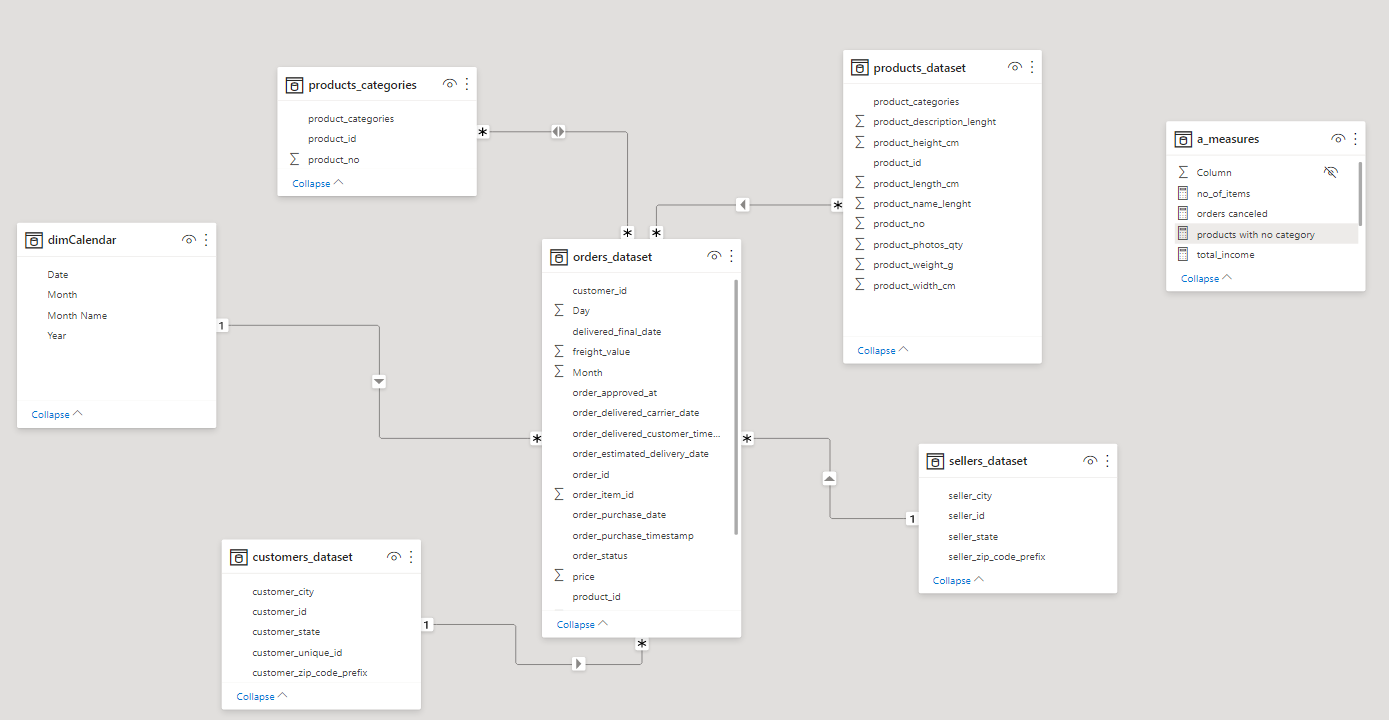Screen dimensions: 1389x720
Task: Toggle visibility eye of products_categories table
Action: 450,85
